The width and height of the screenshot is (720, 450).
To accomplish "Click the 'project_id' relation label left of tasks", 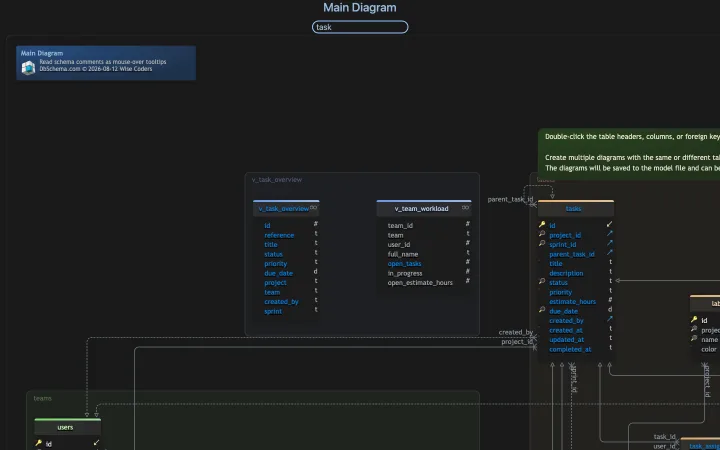I will click(517, 342).
